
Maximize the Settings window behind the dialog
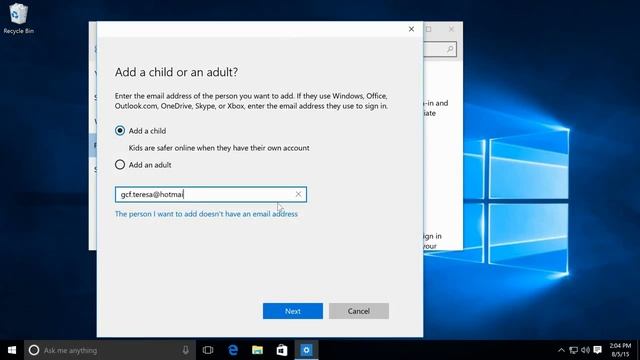point(429,29)
